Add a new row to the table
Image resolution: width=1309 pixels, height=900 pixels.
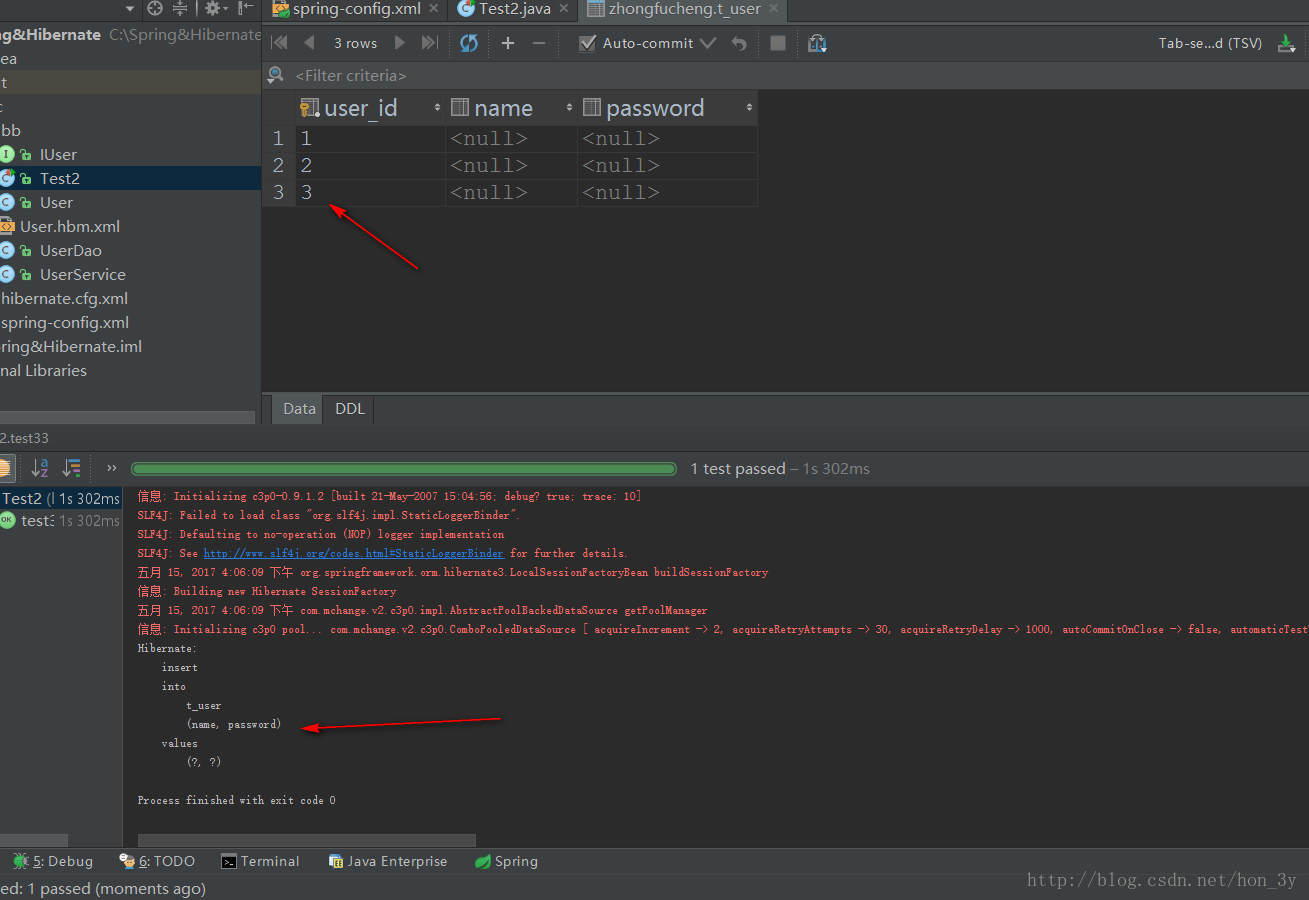(508, 43)
